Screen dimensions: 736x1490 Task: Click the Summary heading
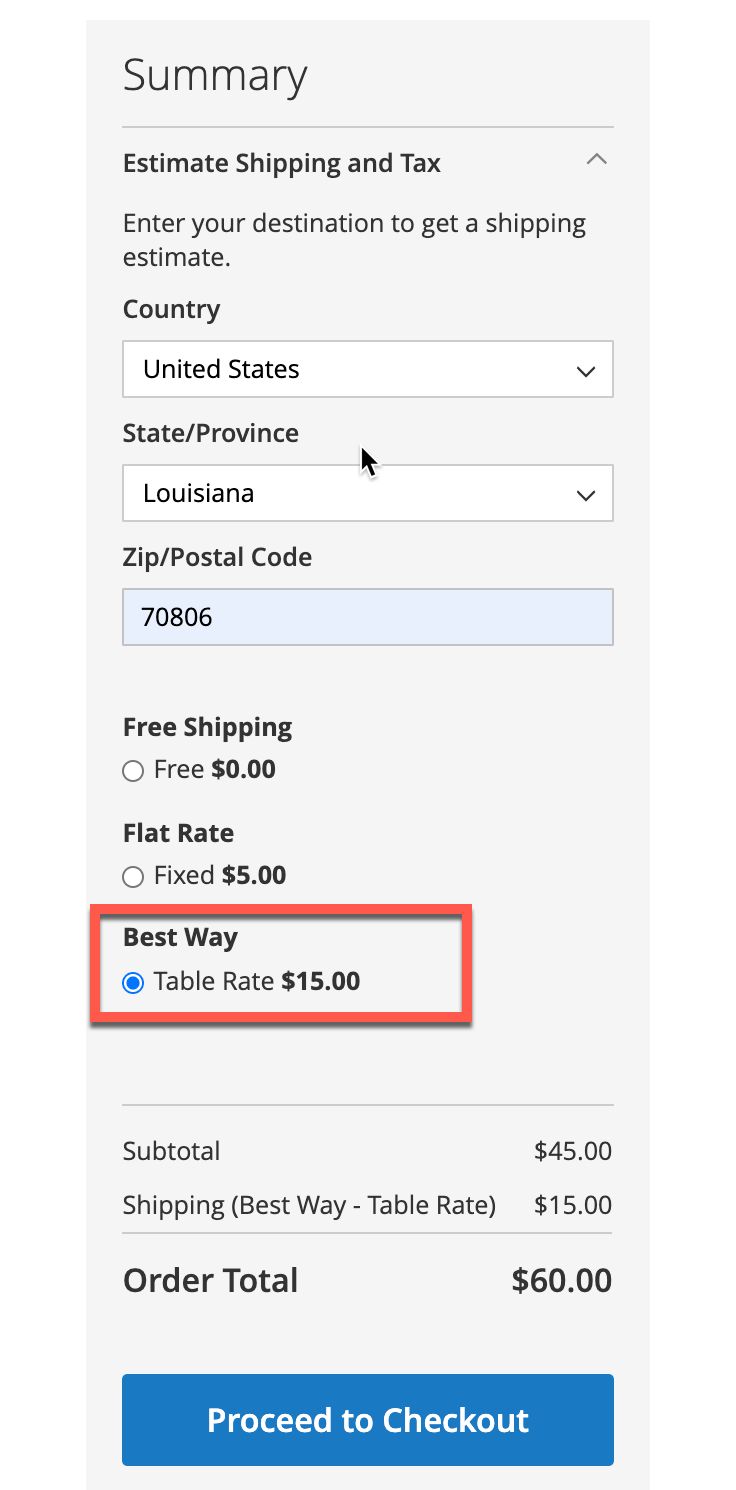click(215, 74)
